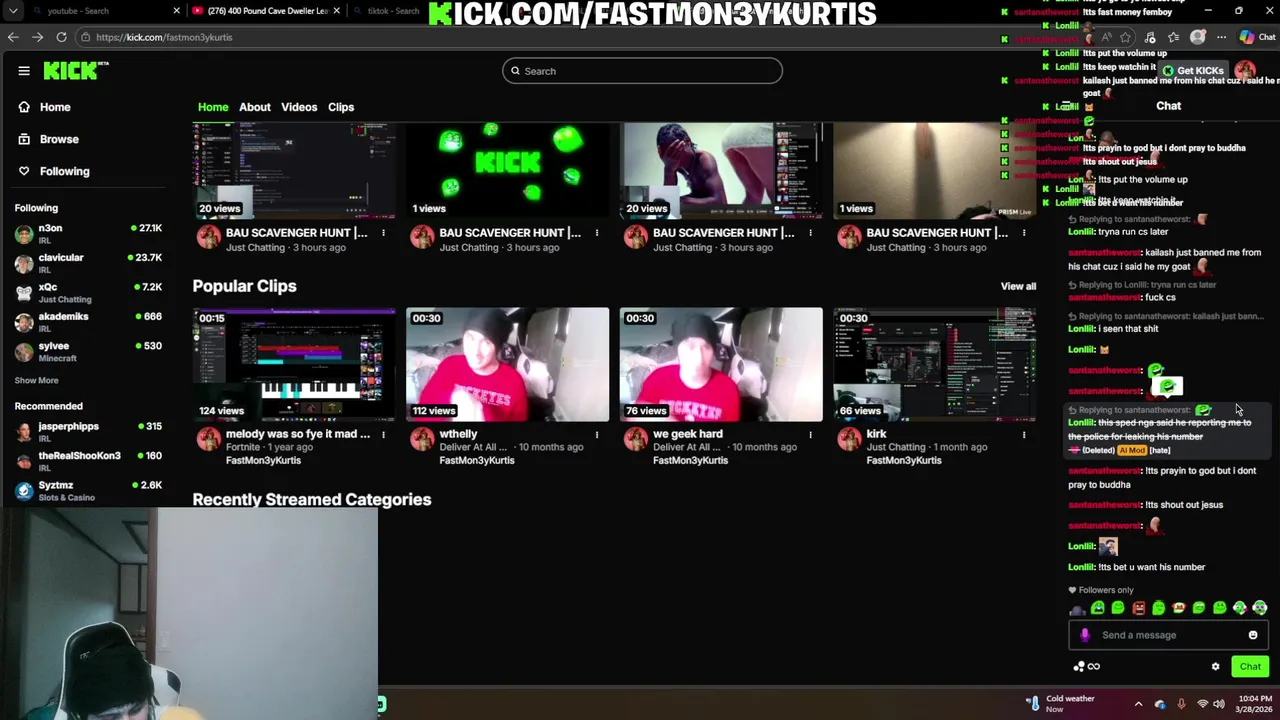This screenshot has width=1280, height=720.
Task: Insert the red angry face emote
Action: [1138, 608]
